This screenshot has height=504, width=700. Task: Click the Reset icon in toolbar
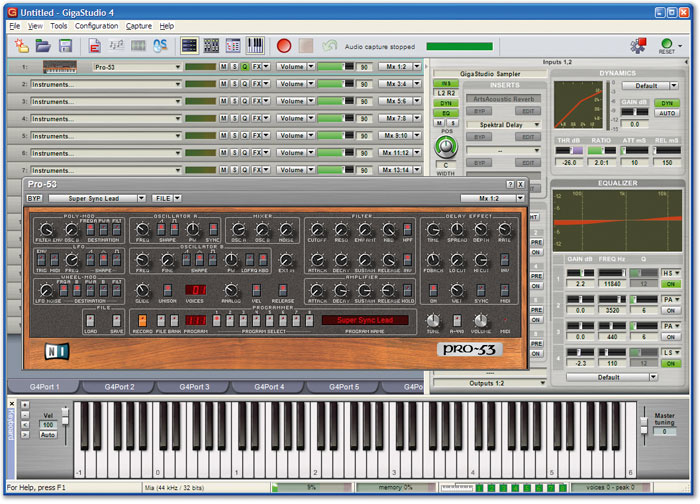pos(667,46)
